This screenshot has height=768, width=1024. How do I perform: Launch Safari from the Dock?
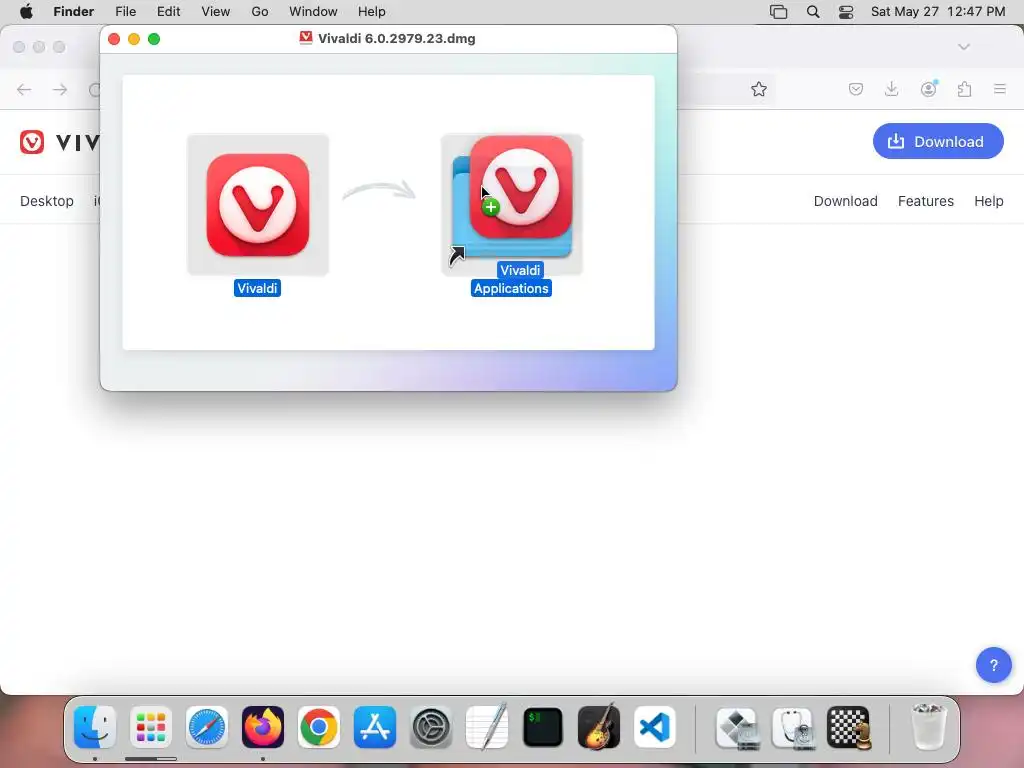point(207,727)
